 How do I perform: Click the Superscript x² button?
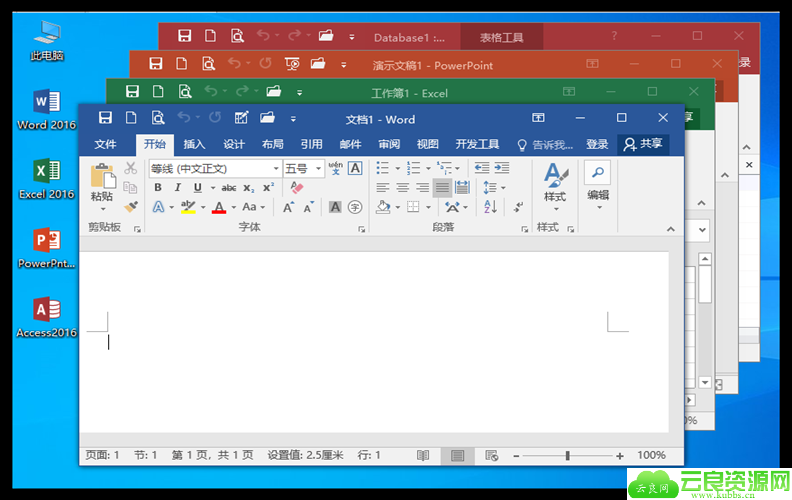point(268,187)
